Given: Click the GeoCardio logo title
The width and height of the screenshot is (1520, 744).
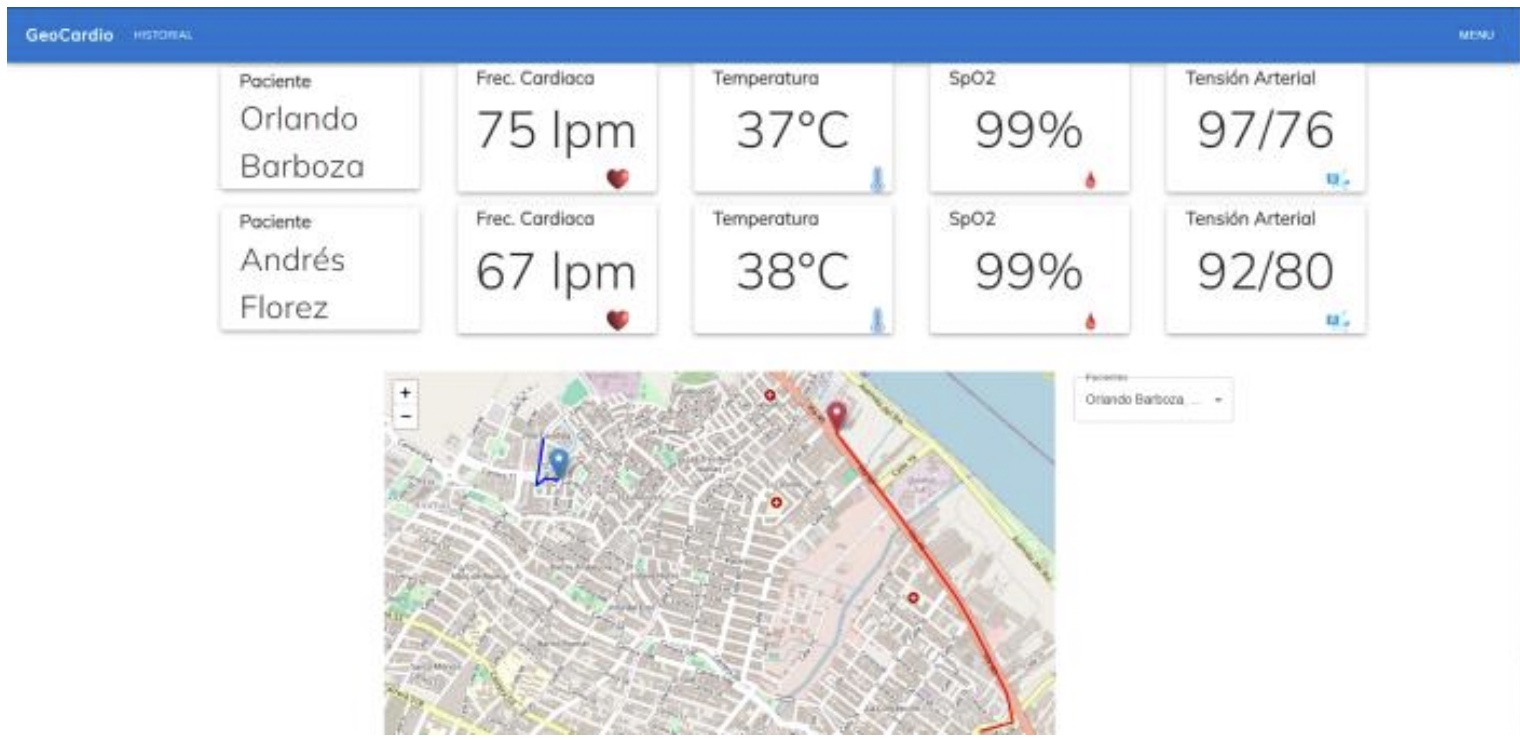Looking at the screenshot, I should [x=69, y=36].
